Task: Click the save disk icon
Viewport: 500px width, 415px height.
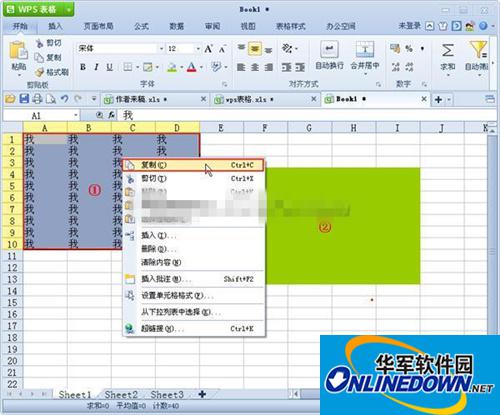Action: click(x=24, y=99)
